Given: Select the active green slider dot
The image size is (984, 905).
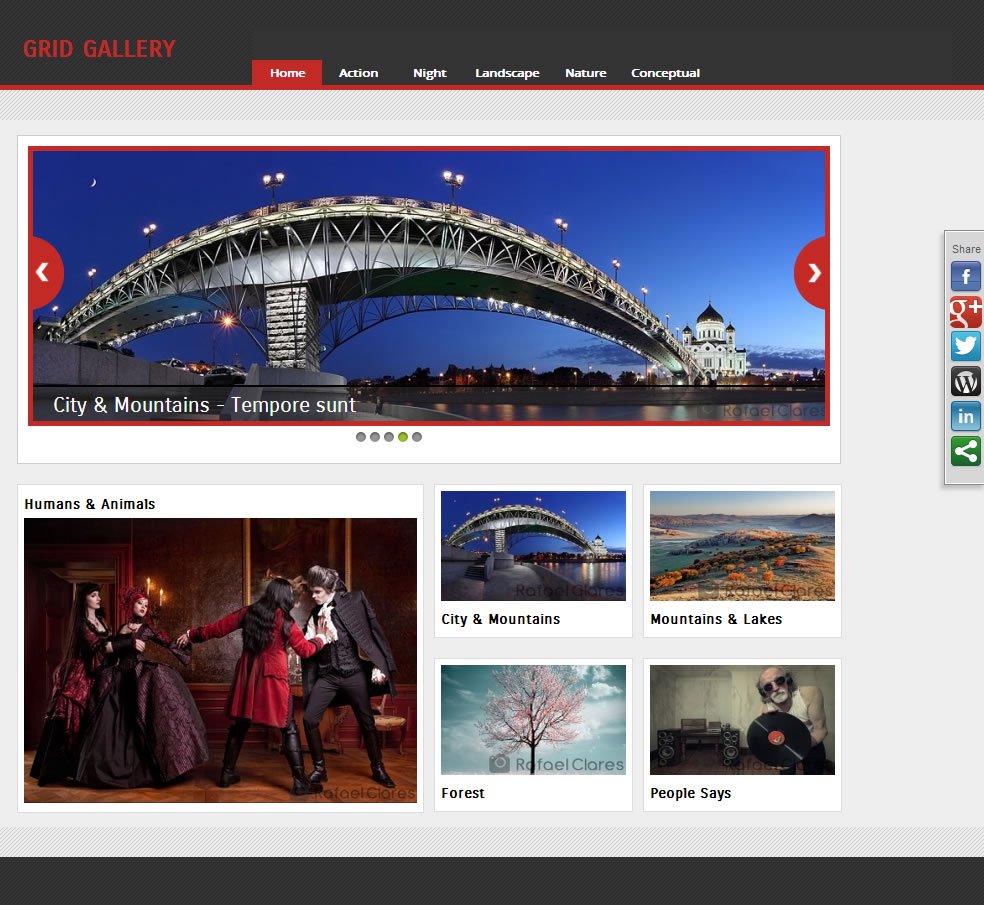Looking at the screenshot, I should pyautogui.click(x=403, y=437).
